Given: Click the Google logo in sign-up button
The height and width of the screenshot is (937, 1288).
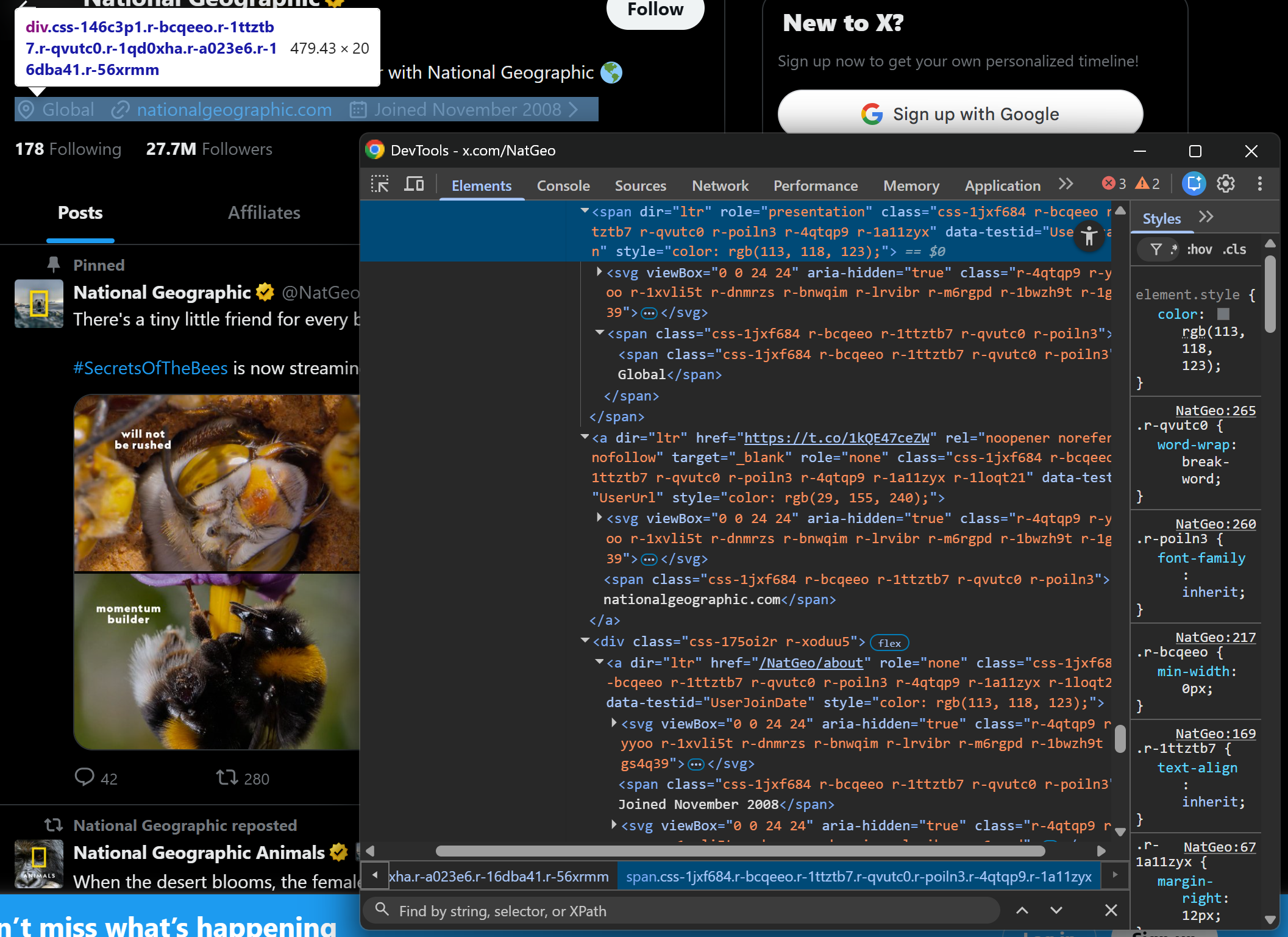Looking at the screenshot, I should (x=872, y=114).
